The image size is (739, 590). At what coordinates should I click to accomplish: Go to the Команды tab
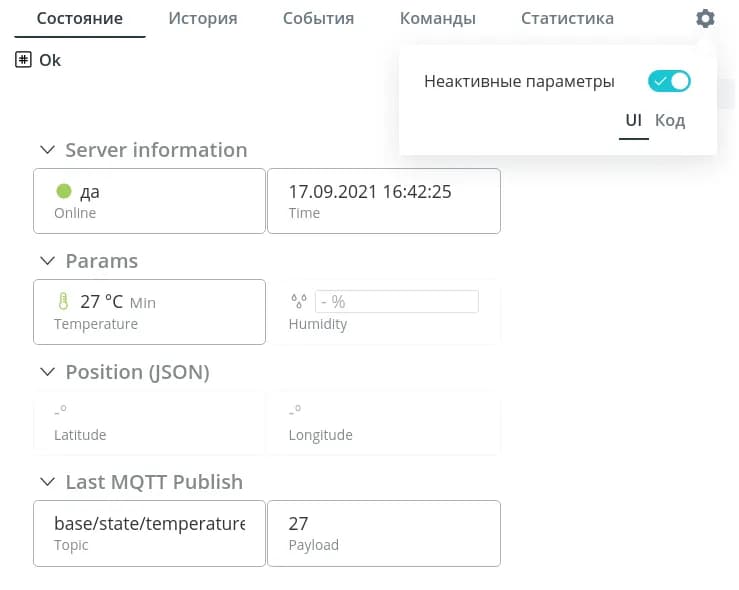click(437, 19)
